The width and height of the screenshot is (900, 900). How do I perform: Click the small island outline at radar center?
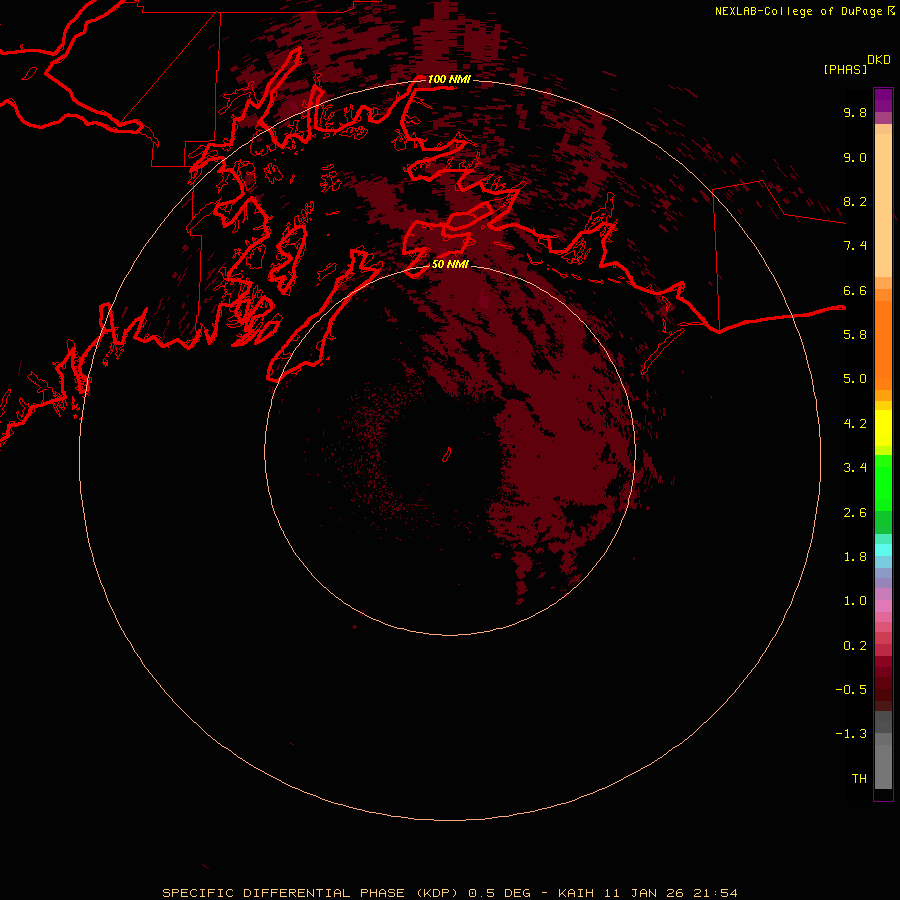coord(447,455)
